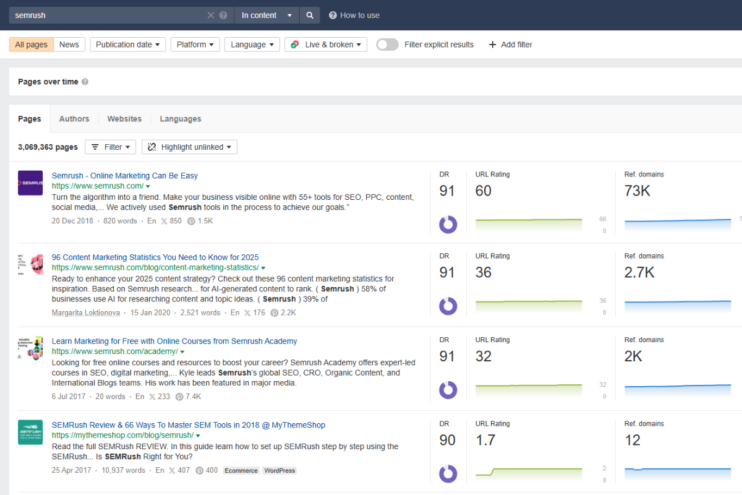Image resolution: width=742 pixels, height=495 pixels.
Task: Open the search field help question mark
Action: [x=223, y=15]
